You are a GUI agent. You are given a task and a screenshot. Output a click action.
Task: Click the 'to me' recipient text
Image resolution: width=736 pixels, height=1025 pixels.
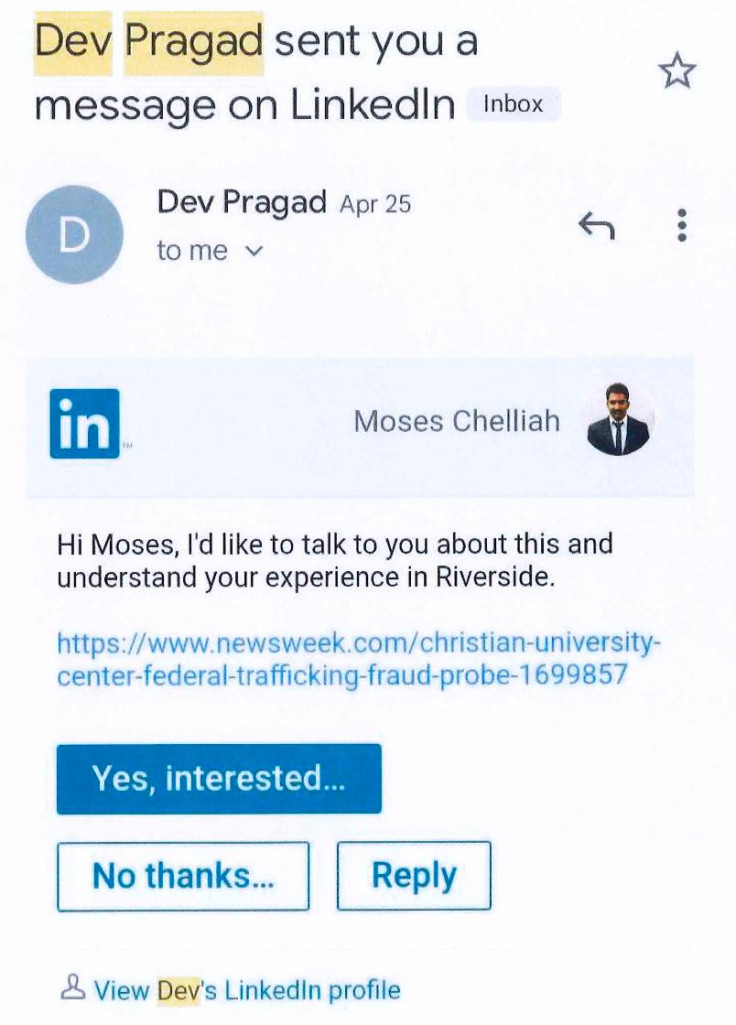pyautogui.click(x=192, y=252)
